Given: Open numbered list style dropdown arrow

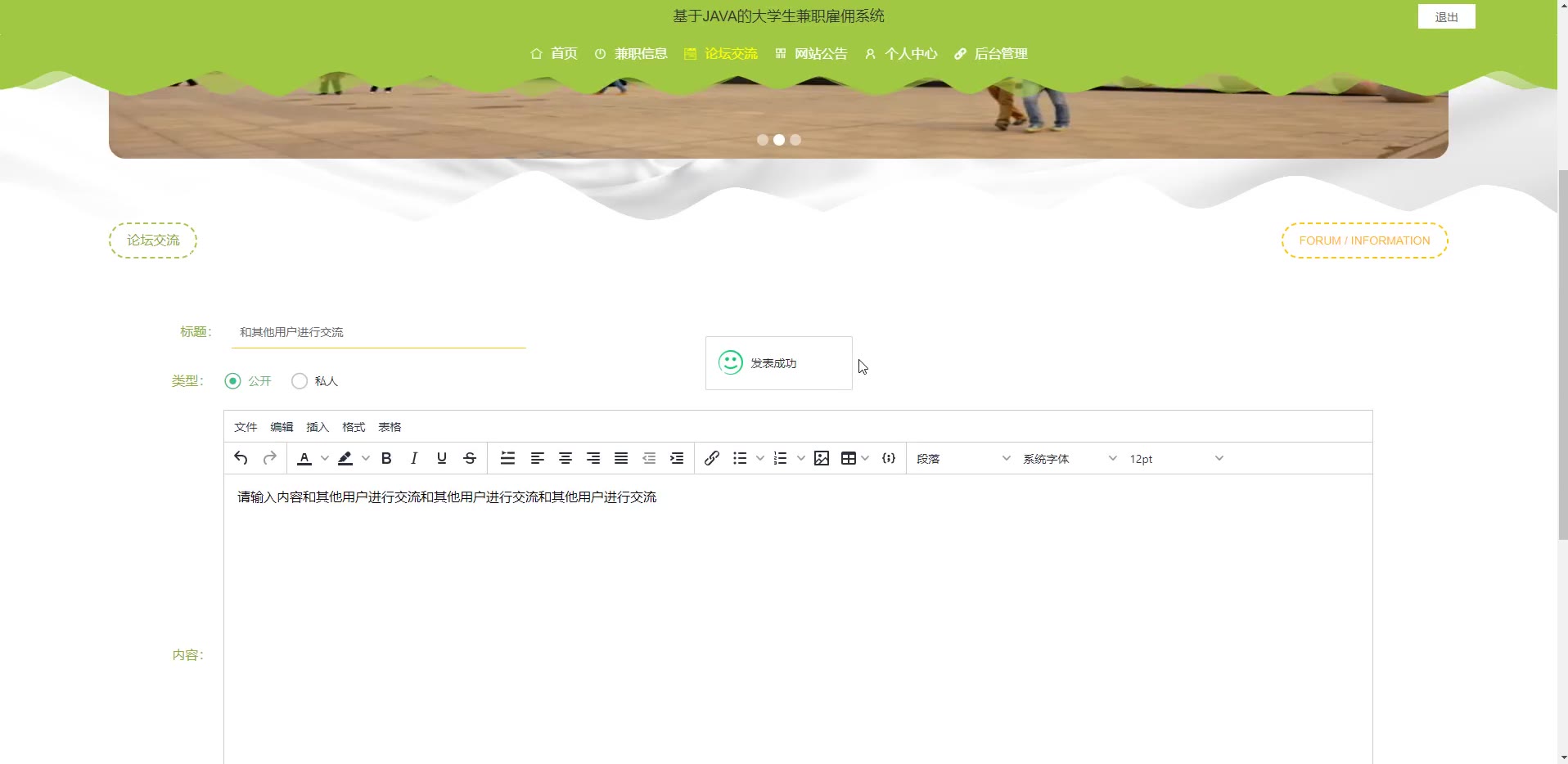Looking at the screenshot, I should (801, 458).
